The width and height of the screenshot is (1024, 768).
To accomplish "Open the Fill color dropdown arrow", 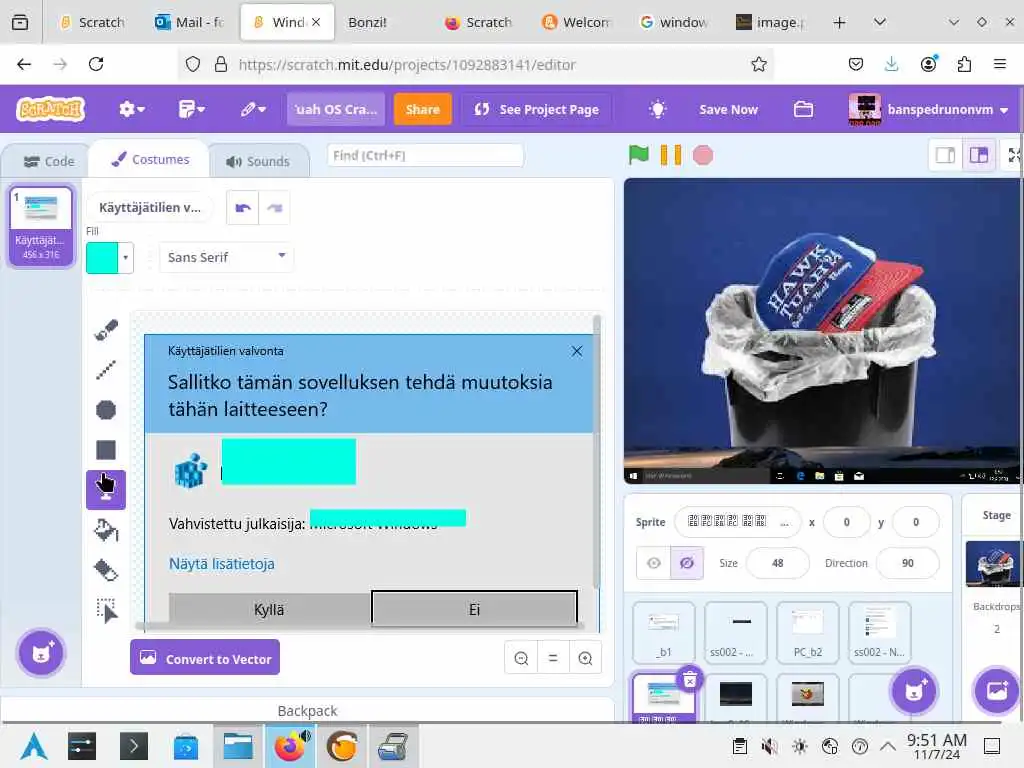I will pyautogui.click(x=125, y=257).
